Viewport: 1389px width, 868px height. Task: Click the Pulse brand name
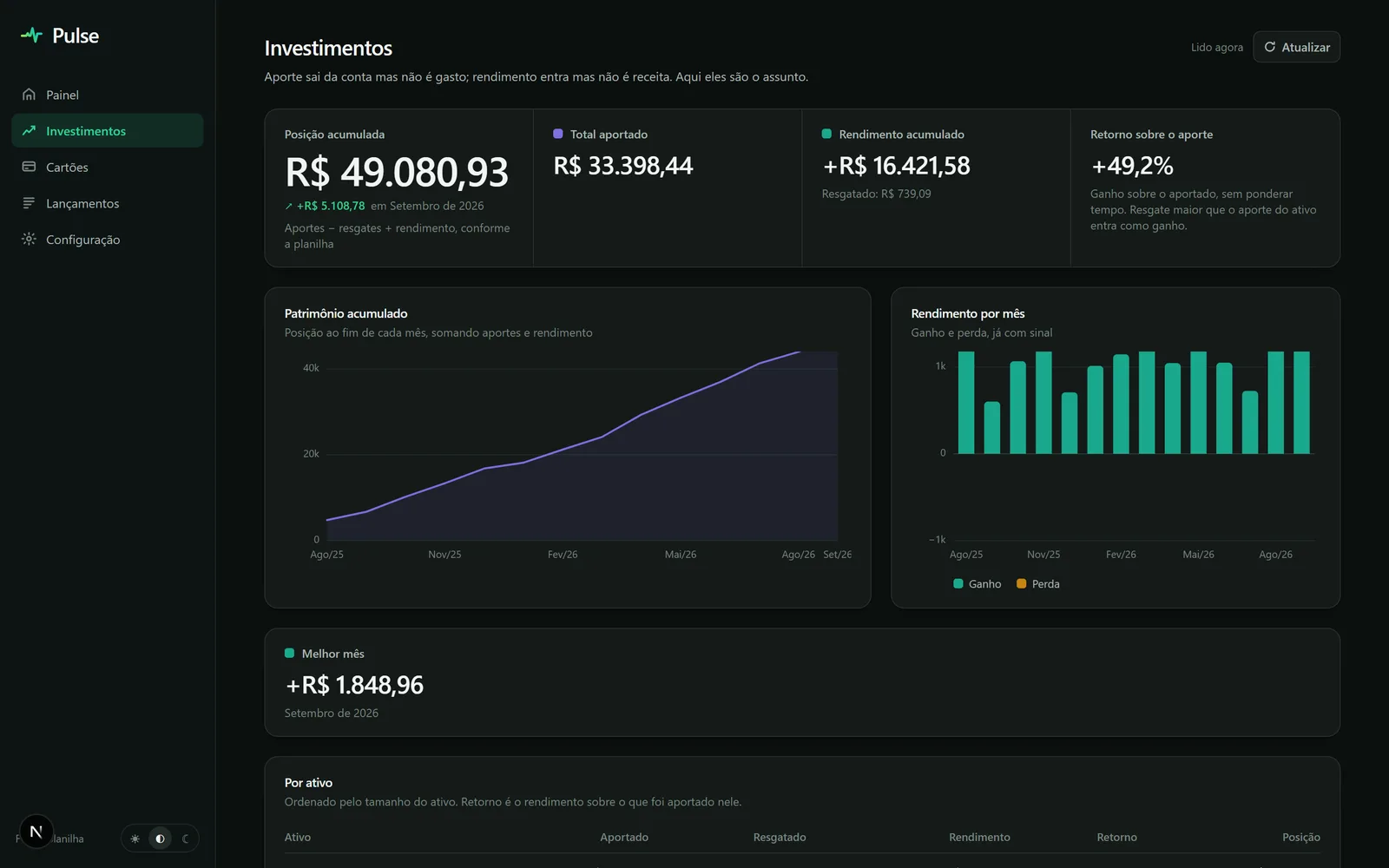pos(76,36)
